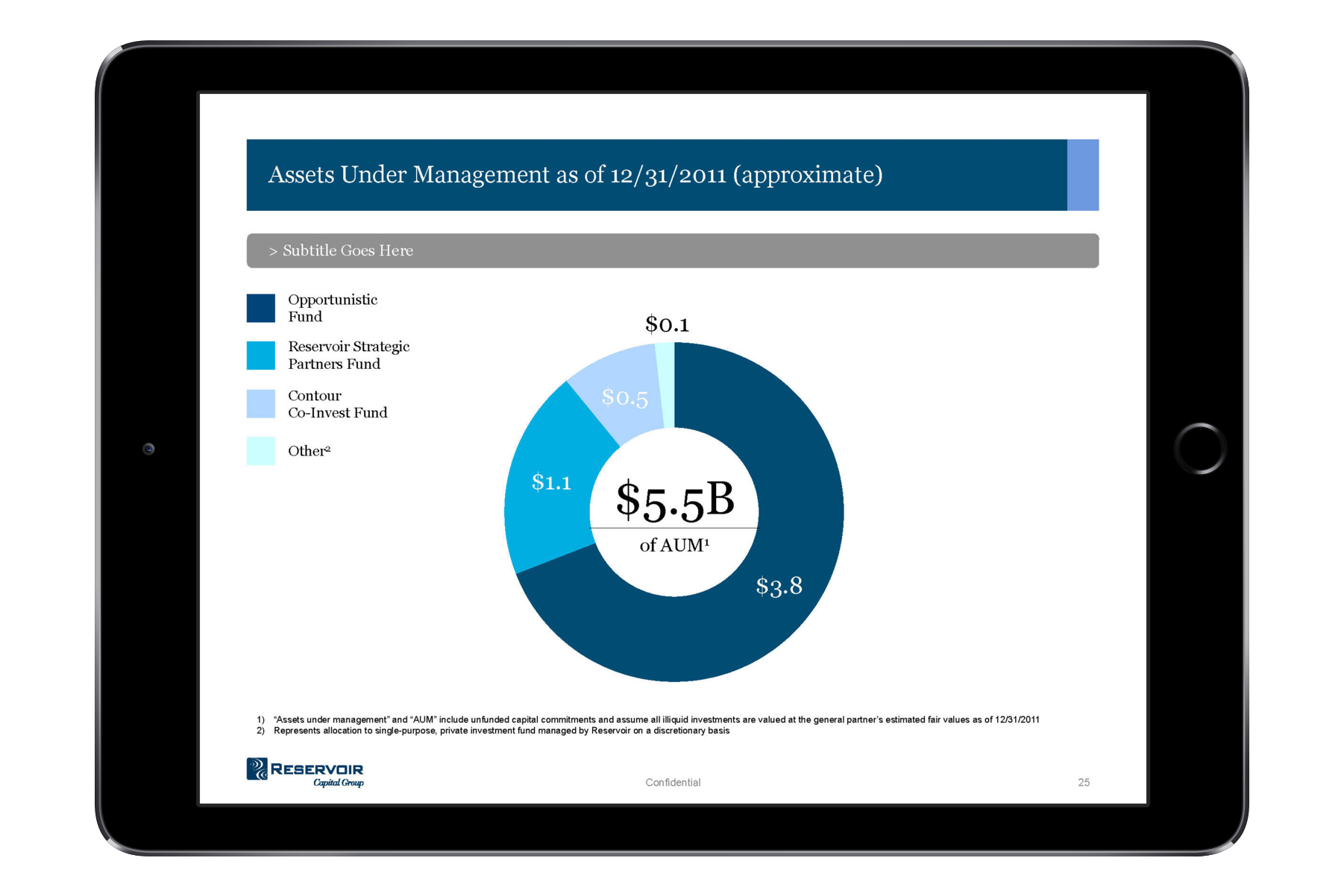Tap the iPad front camera lens

pos(149,449)
